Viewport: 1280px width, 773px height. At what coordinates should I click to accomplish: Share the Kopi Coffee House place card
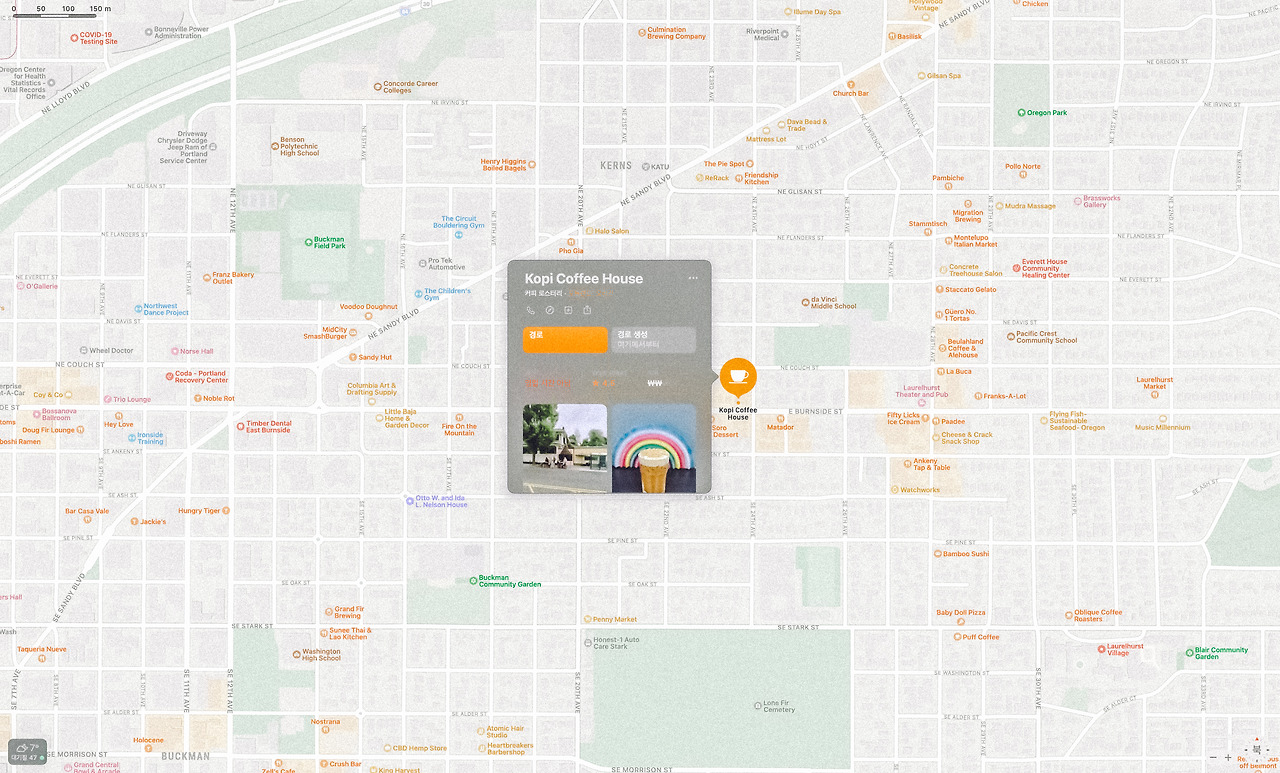tap(587, 310)
